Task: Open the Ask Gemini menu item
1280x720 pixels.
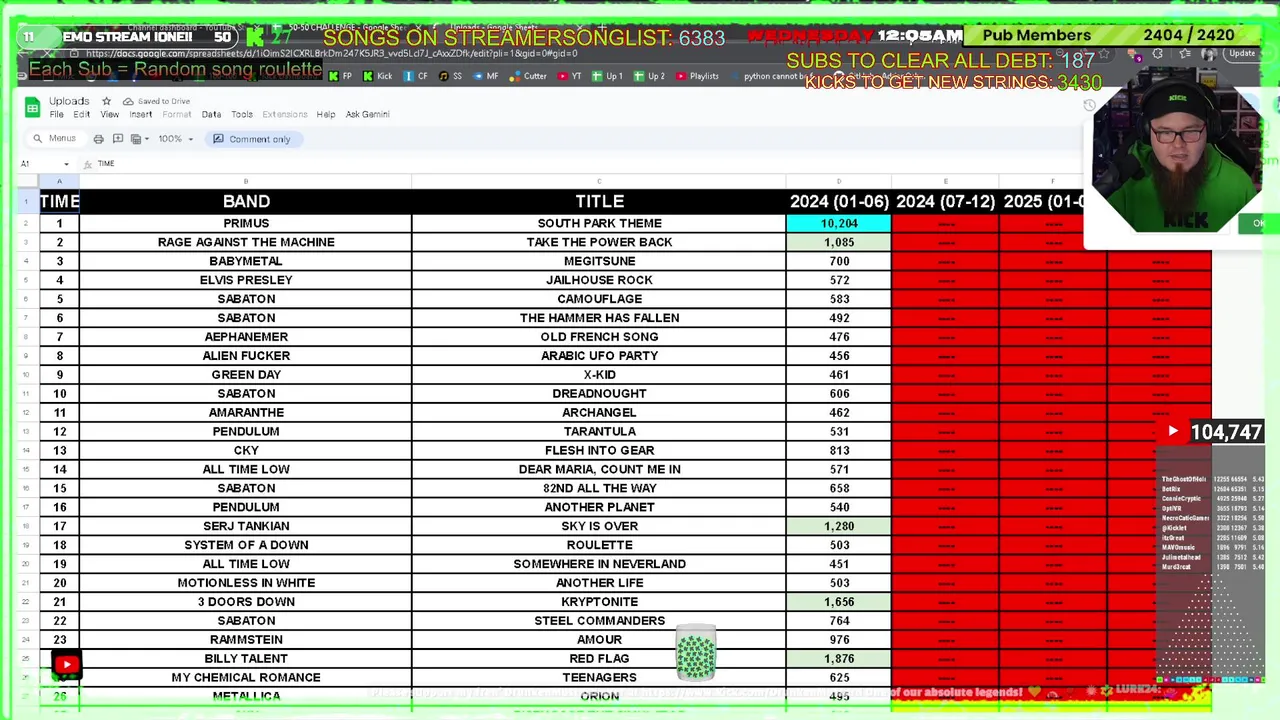Action: 367,115
